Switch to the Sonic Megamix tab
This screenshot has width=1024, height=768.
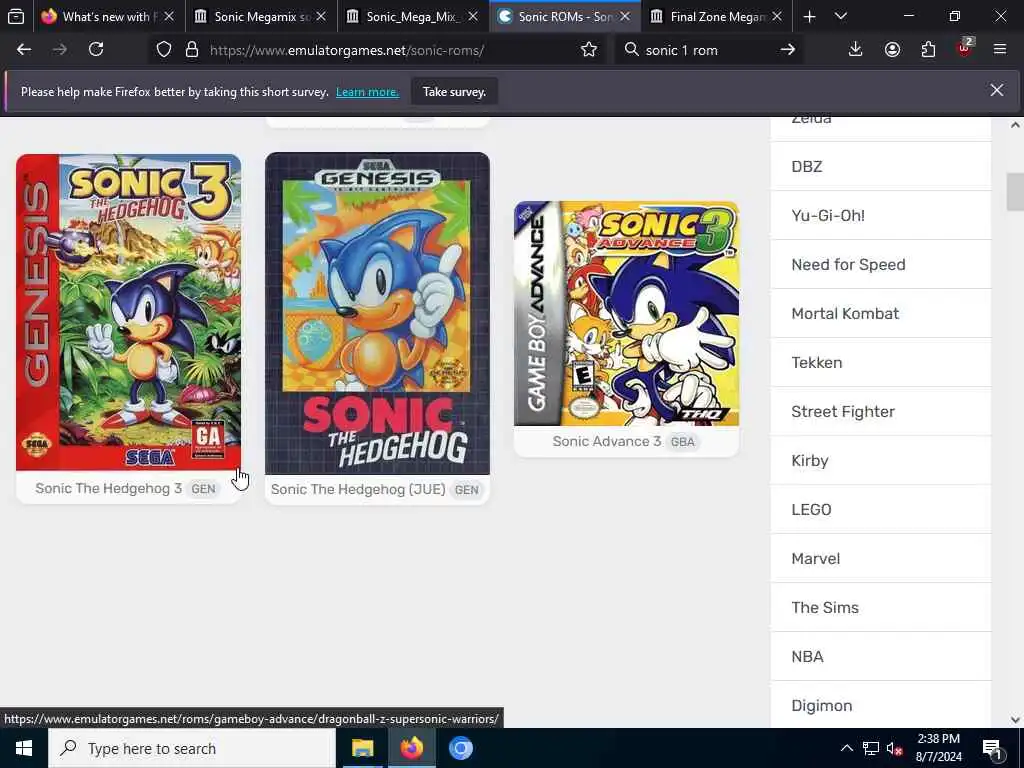pos(255,16)
